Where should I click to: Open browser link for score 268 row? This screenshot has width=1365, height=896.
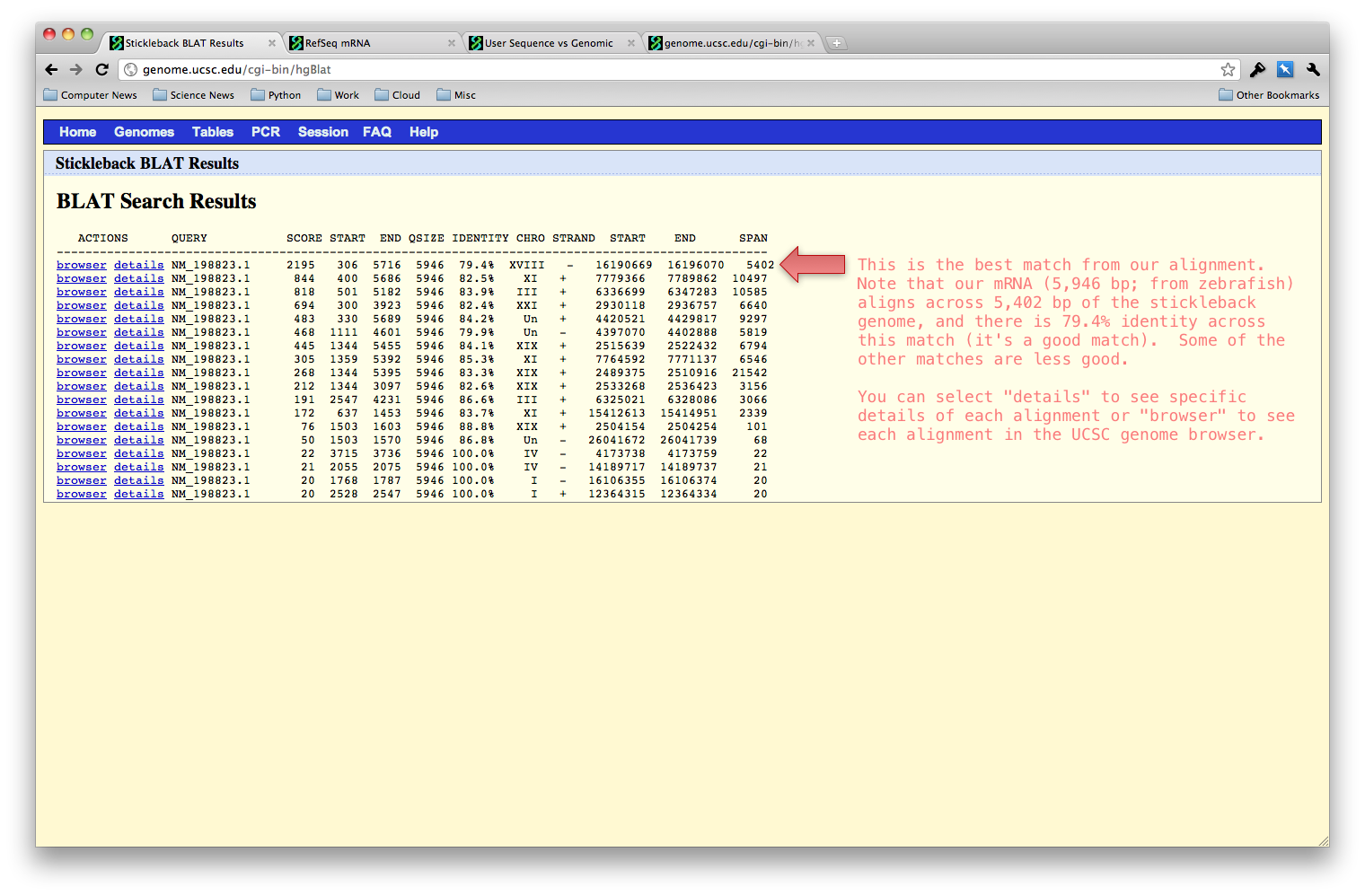pyautogui.click(x=82, y=373)
